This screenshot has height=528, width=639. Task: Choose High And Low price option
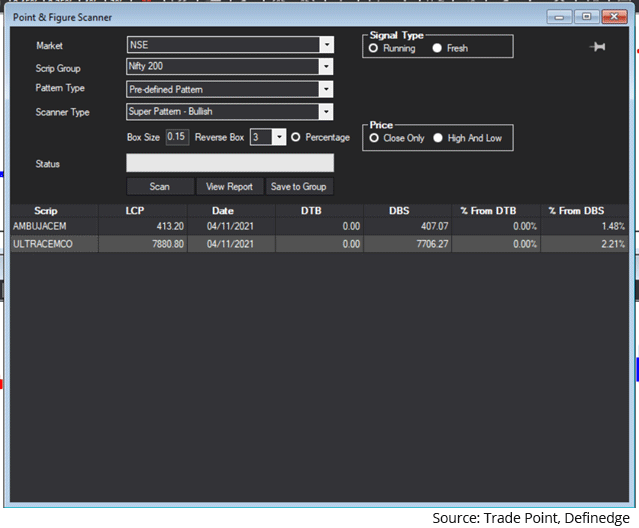pos(438,138)
